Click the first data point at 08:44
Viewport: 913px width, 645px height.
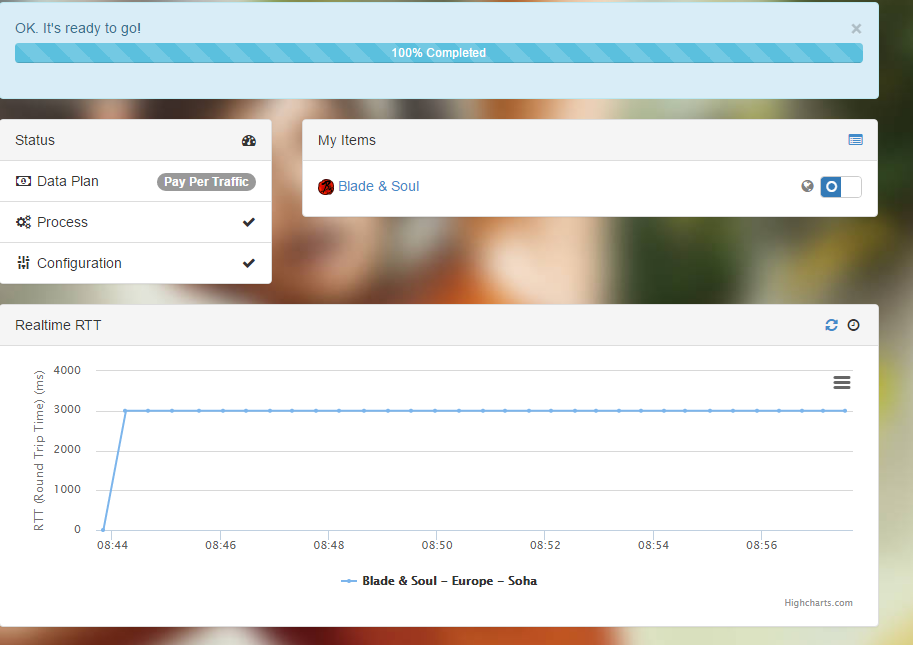click(x=103, y=530)
